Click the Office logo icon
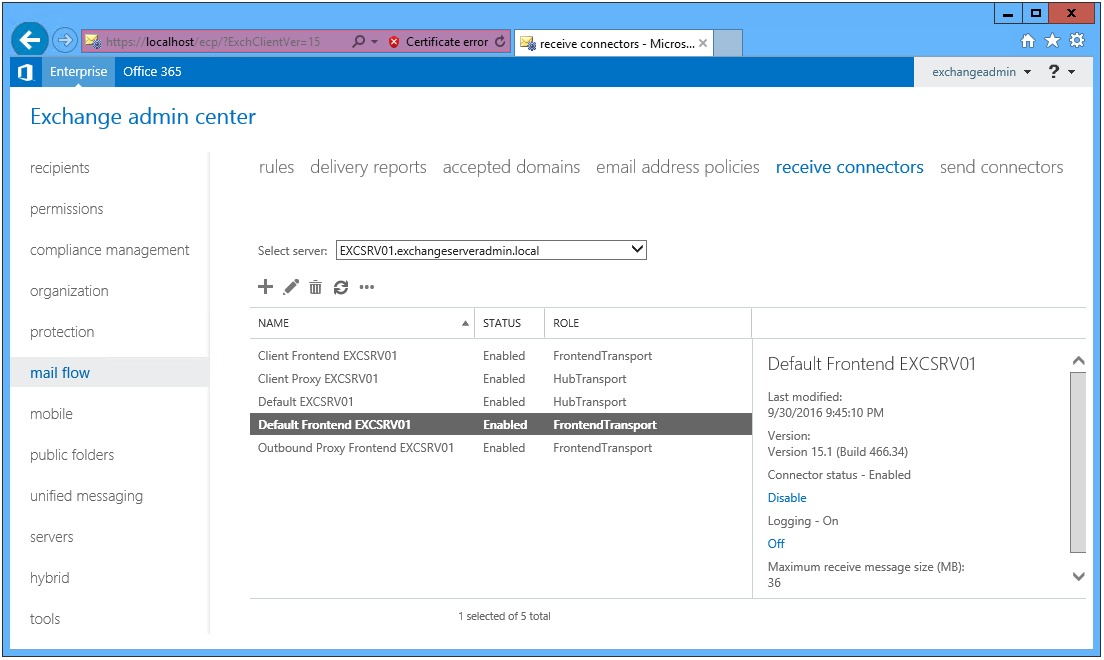 tap(25, 72)
